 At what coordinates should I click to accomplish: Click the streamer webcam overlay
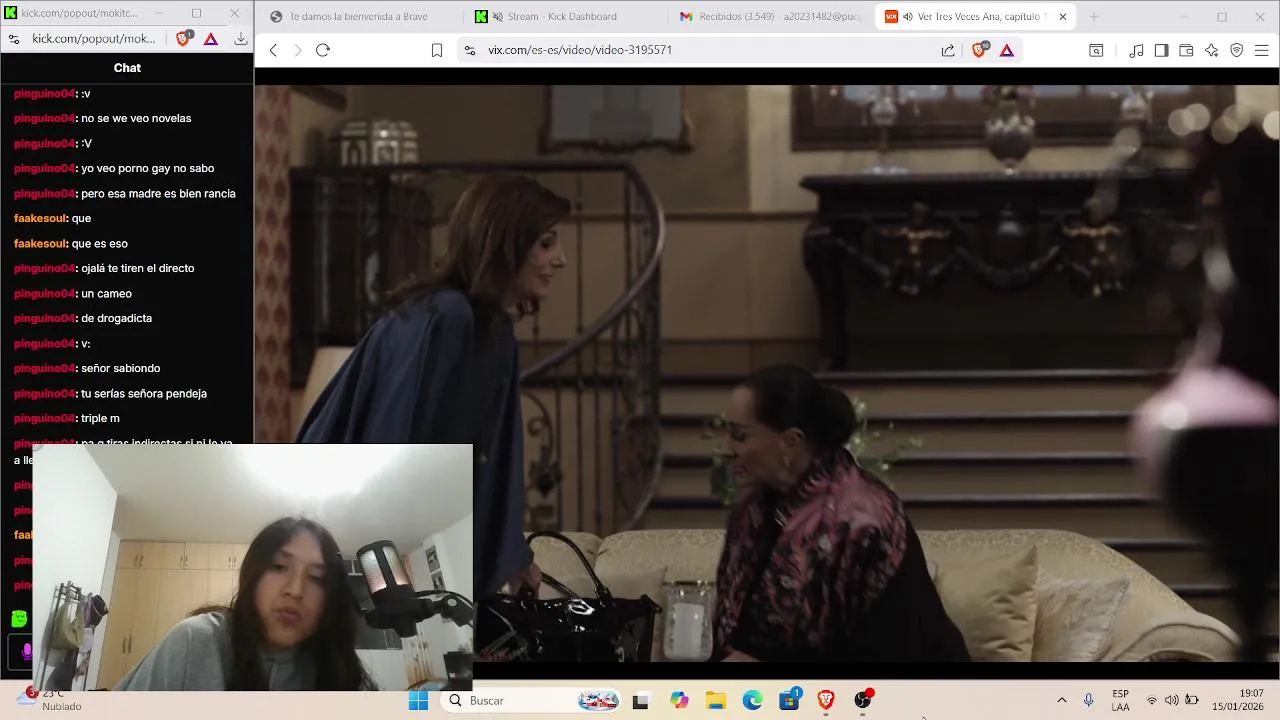(x=253, y=568)
